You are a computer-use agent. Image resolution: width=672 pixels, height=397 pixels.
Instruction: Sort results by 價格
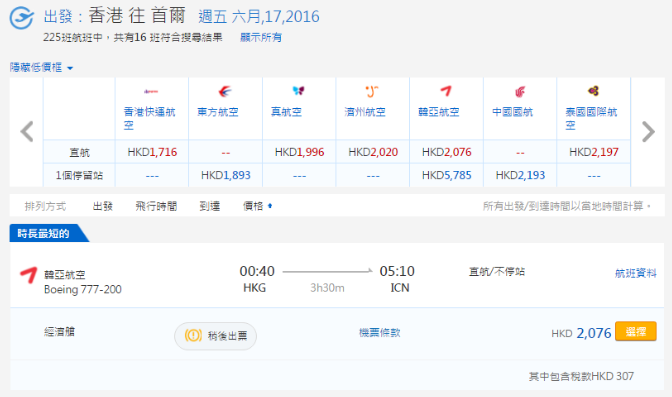(253, 206)
